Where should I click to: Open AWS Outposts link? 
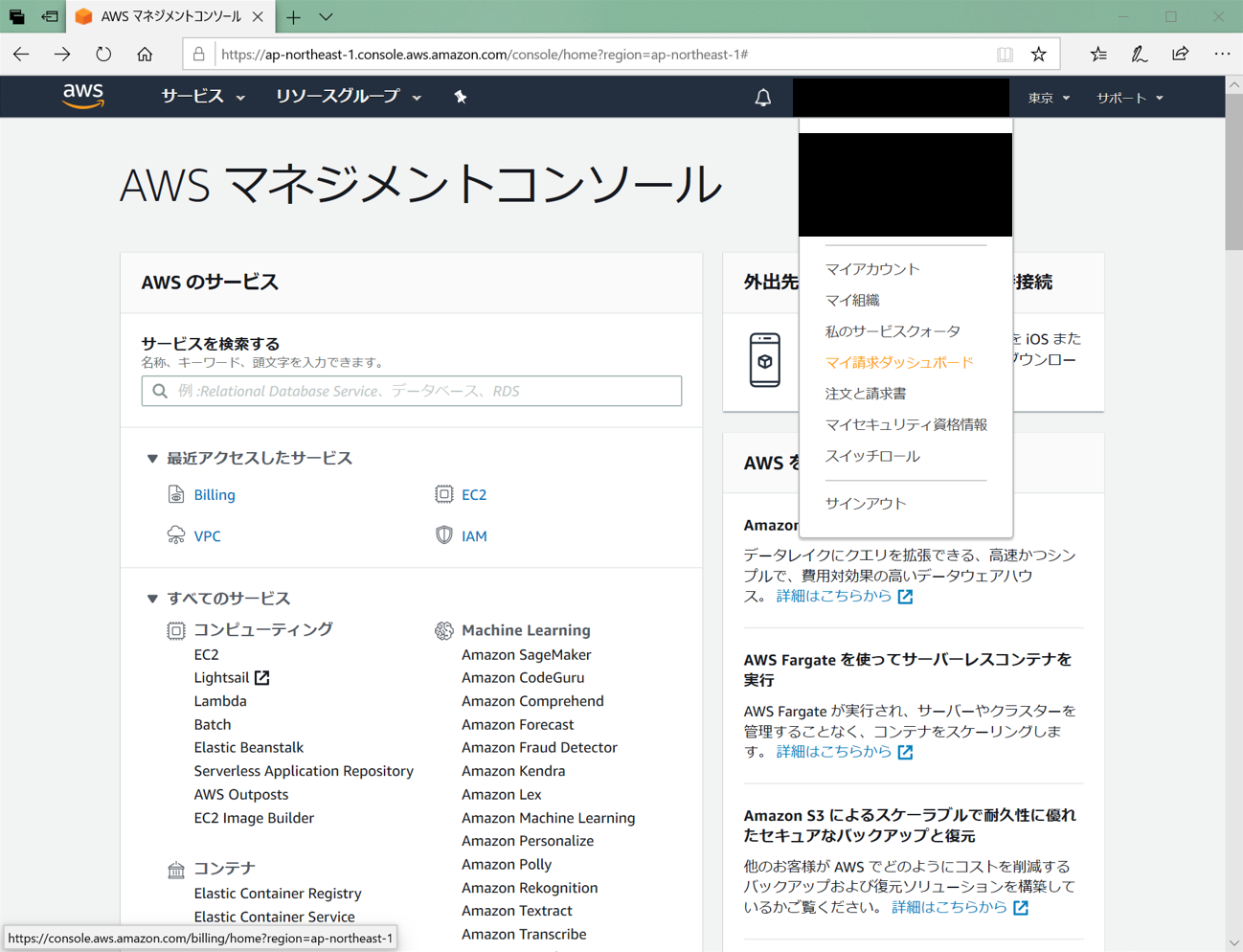pos(241,794)
